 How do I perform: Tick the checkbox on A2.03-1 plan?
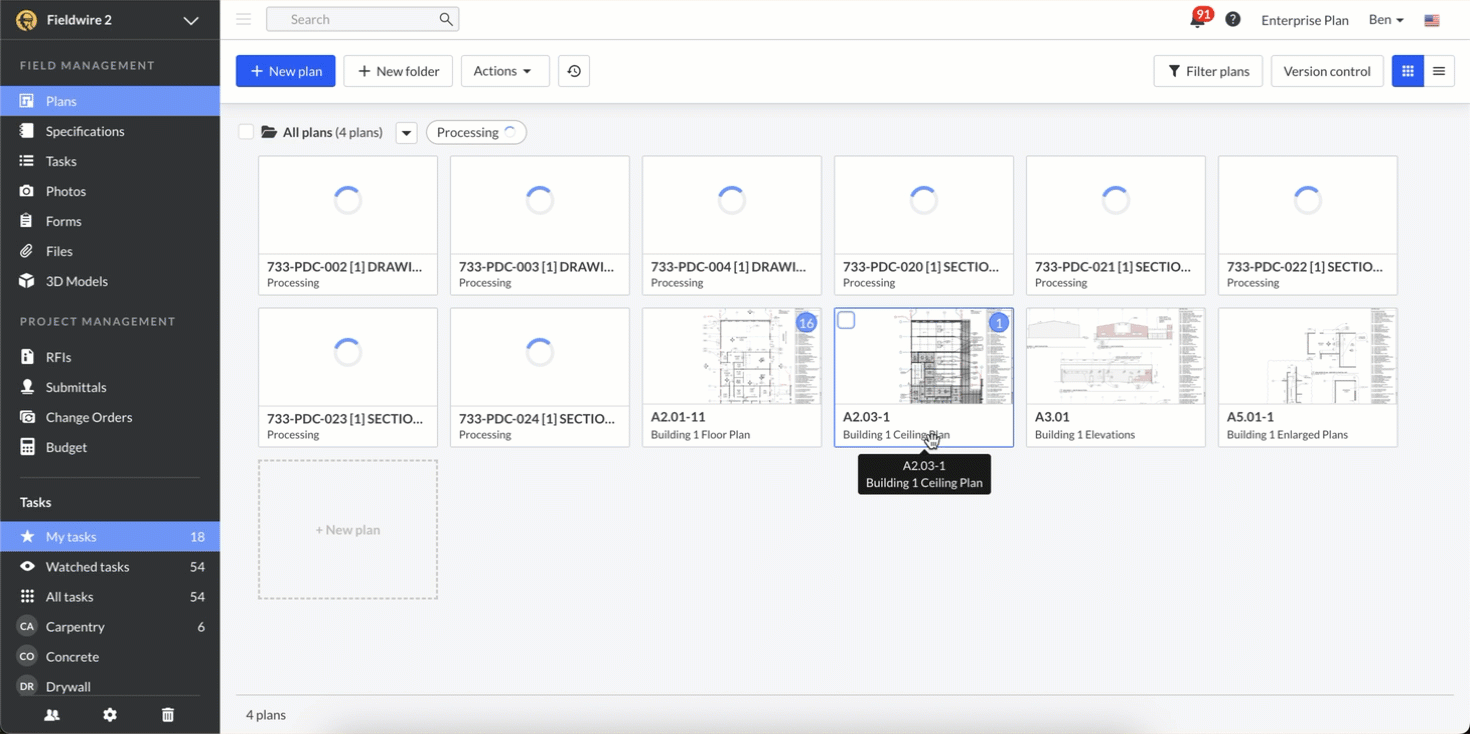pos(846,321)
